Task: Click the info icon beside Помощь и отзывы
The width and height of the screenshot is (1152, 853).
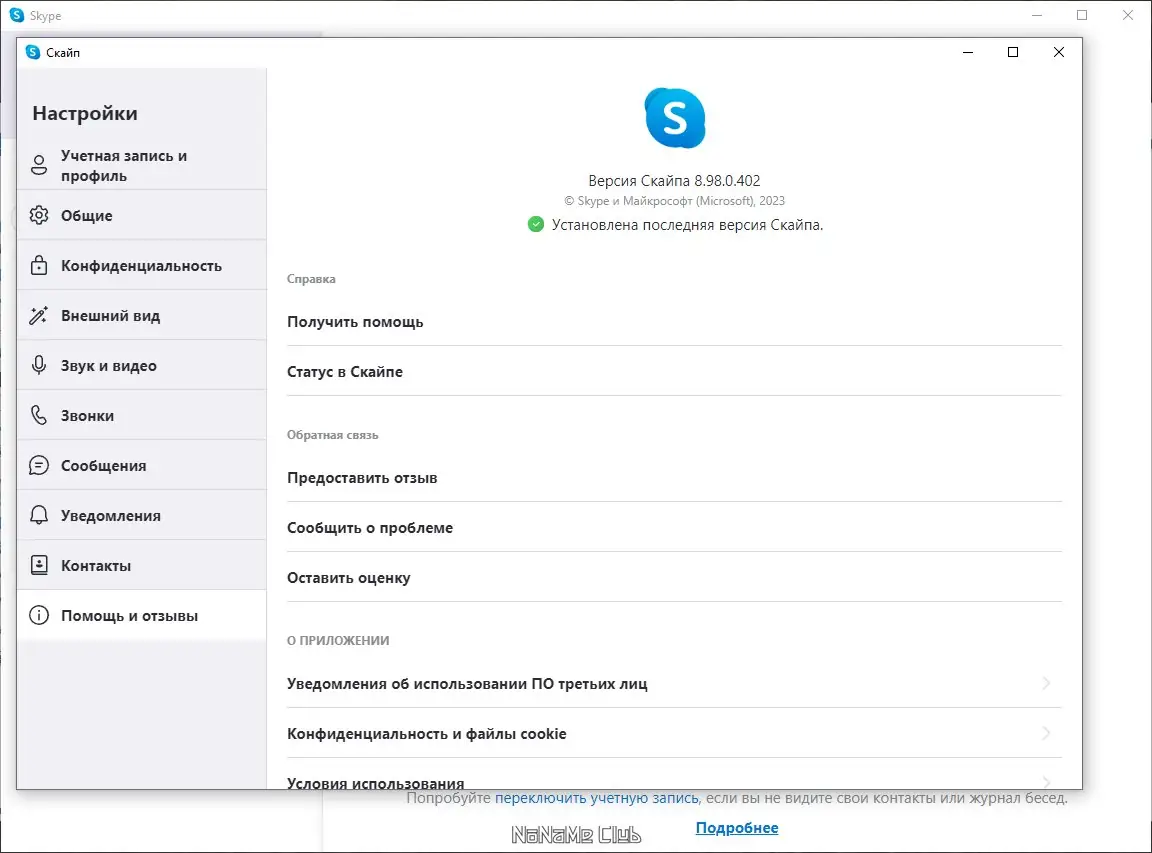Action: 39,615
